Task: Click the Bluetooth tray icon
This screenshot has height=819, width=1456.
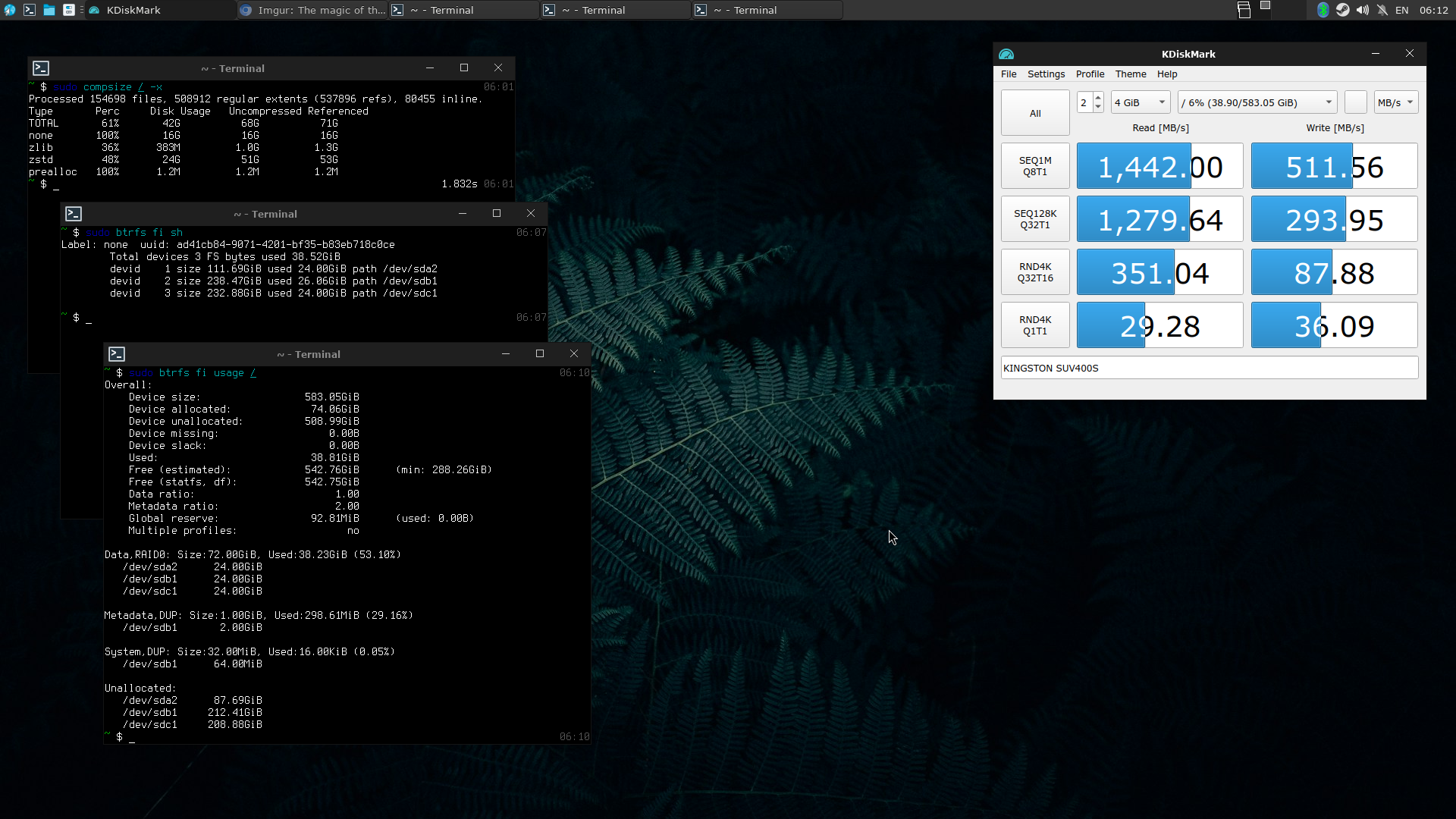Action: pyautogui.click(x=1323, y=10)
